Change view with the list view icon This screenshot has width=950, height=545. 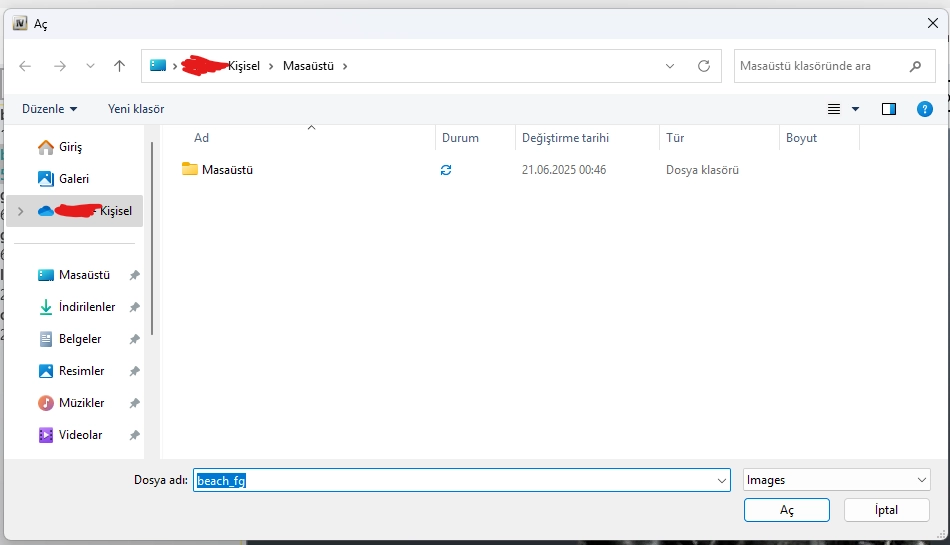(834, 109)
